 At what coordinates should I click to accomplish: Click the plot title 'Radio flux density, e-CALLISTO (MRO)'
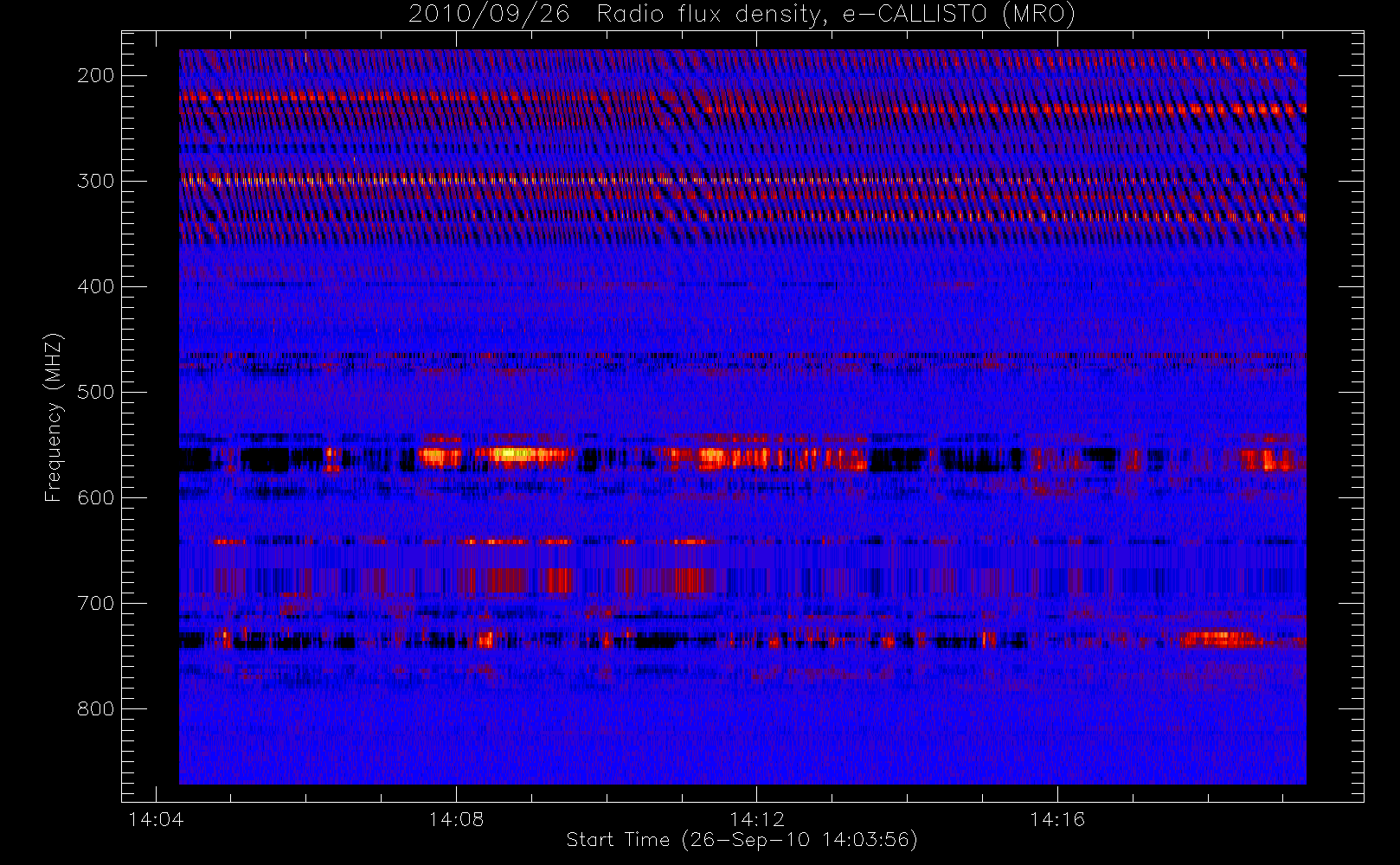coord(836,14)
